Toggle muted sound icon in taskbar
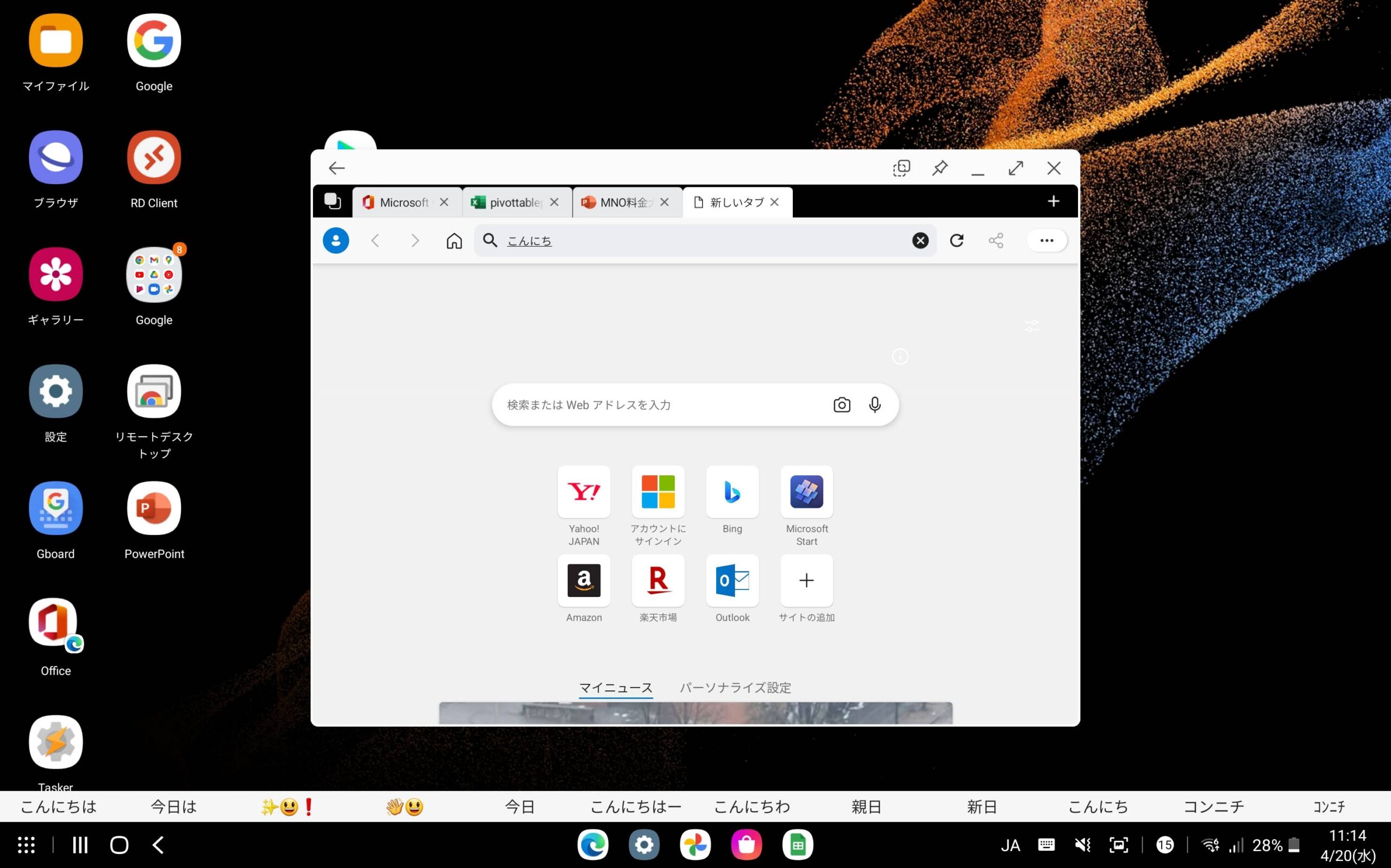The height and width of the screenshot is (868, 1391). point(1082,845)
